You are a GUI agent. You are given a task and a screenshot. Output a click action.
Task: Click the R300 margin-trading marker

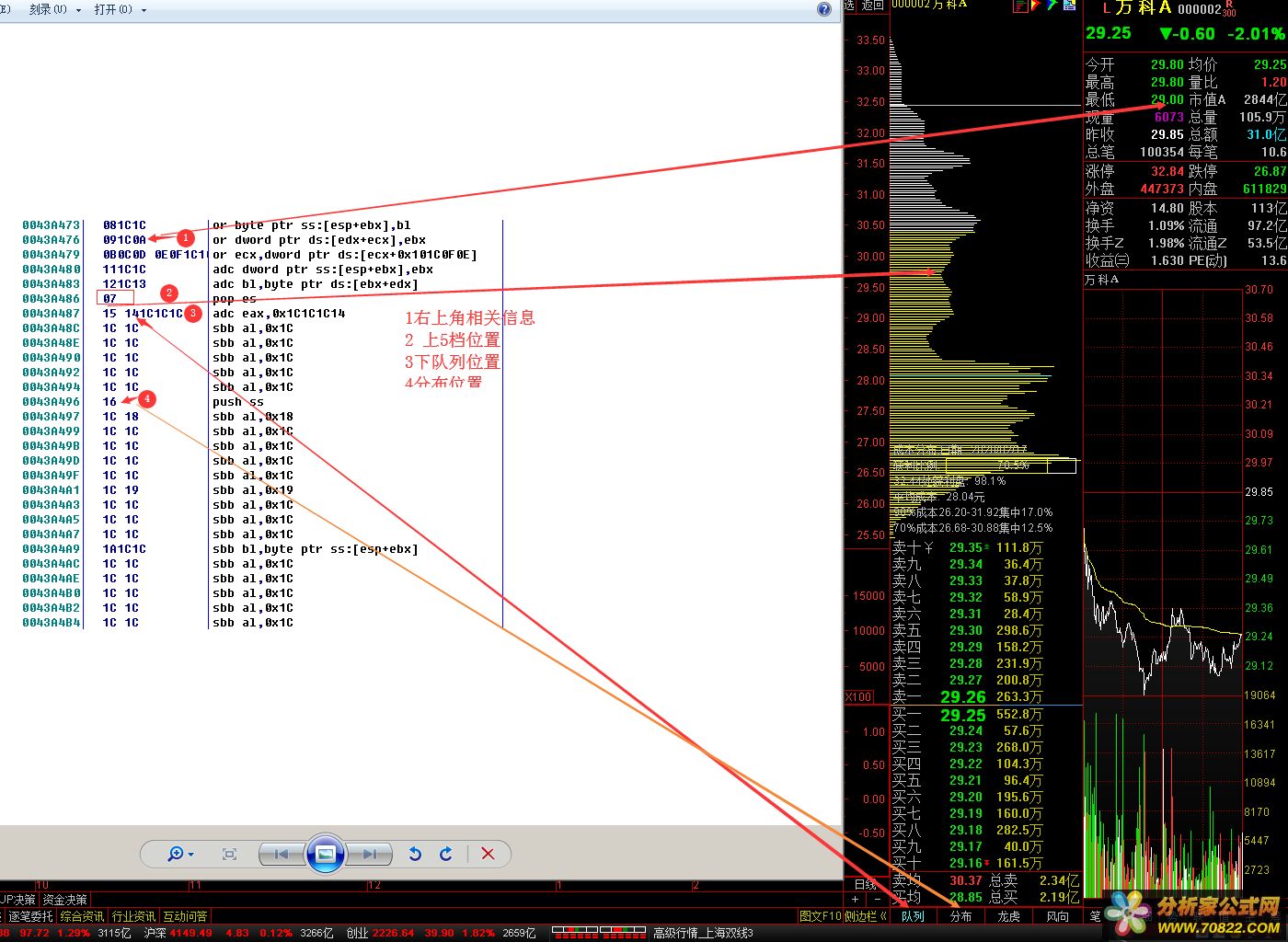click(x=1229, y=8)
